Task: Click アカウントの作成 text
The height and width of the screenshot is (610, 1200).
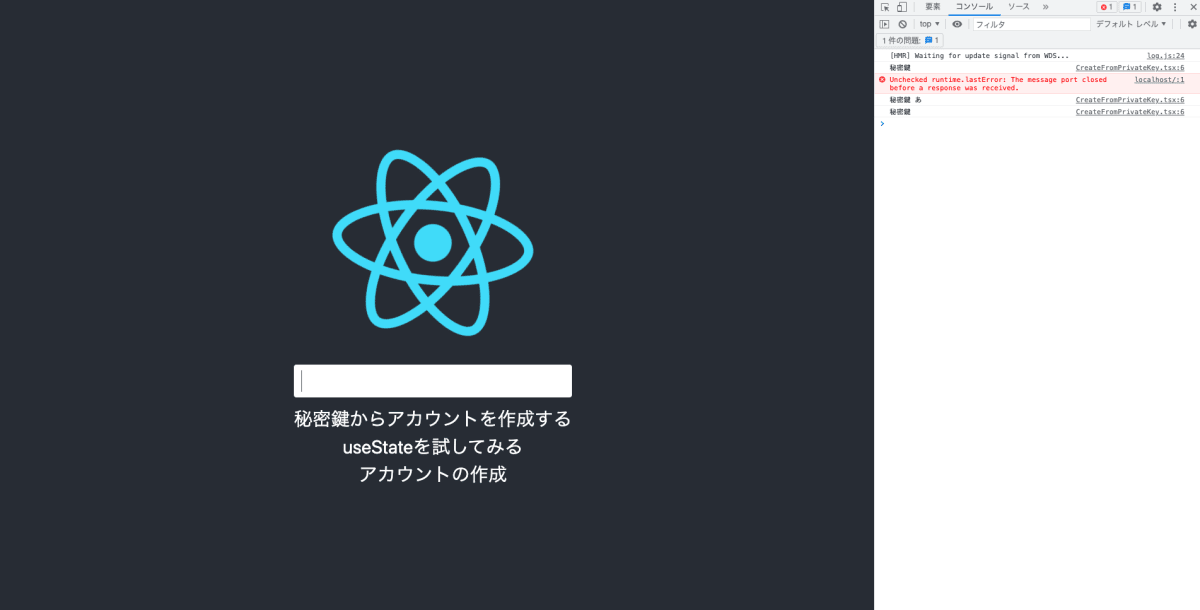Action: pos(433,474)
